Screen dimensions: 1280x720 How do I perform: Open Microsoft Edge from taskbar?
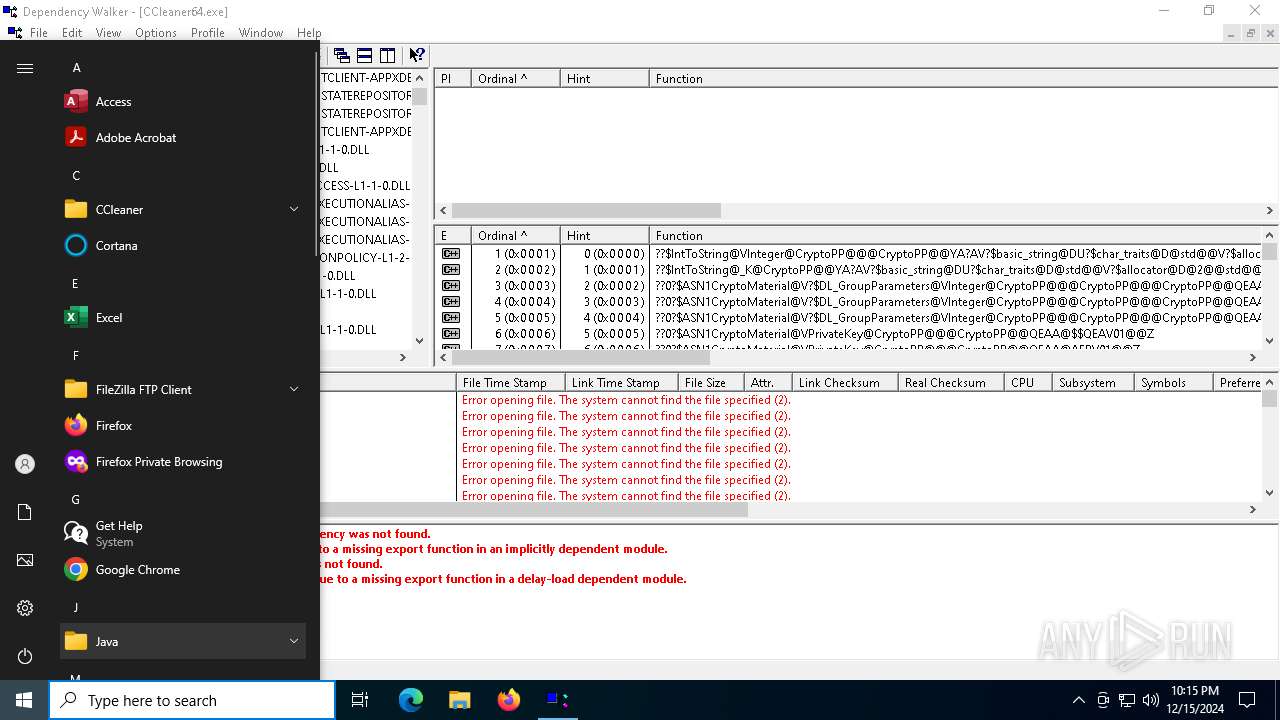(x=411, y=700)
